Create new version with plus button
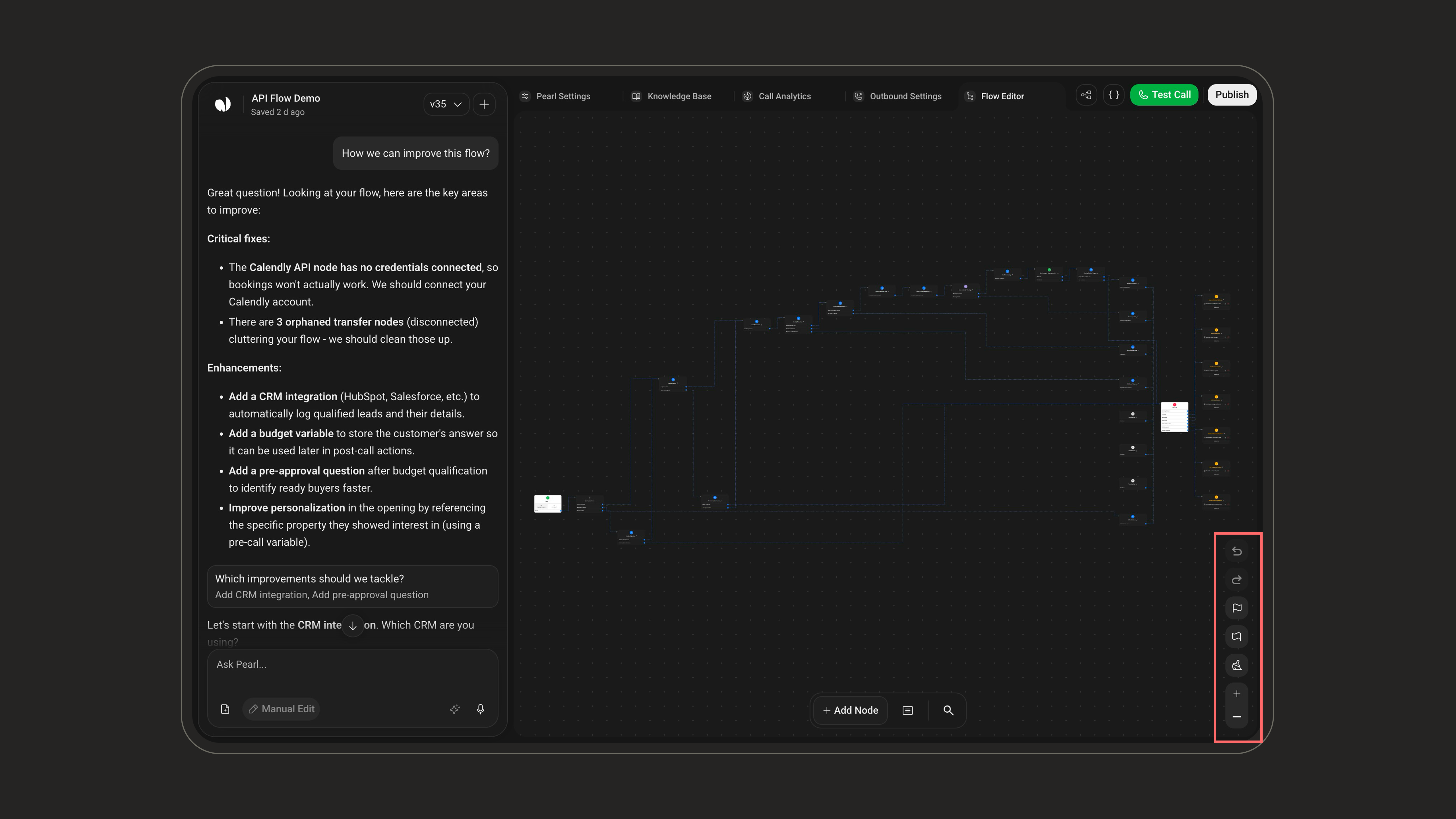1456x819 pixels. (x=484, y=104)
